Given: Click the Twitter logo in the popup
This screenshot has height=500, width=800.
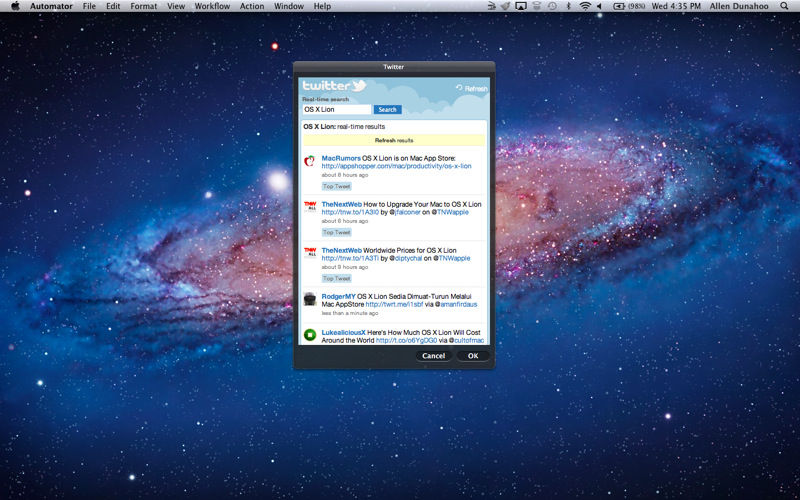Looking at the screenshot, I should [334, 86].
